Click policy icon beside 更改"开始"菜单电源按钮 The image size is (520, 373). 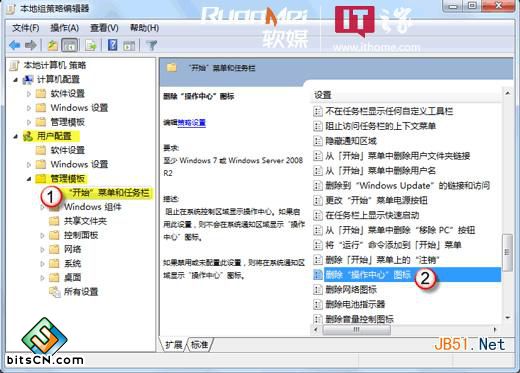coord(318,200)
